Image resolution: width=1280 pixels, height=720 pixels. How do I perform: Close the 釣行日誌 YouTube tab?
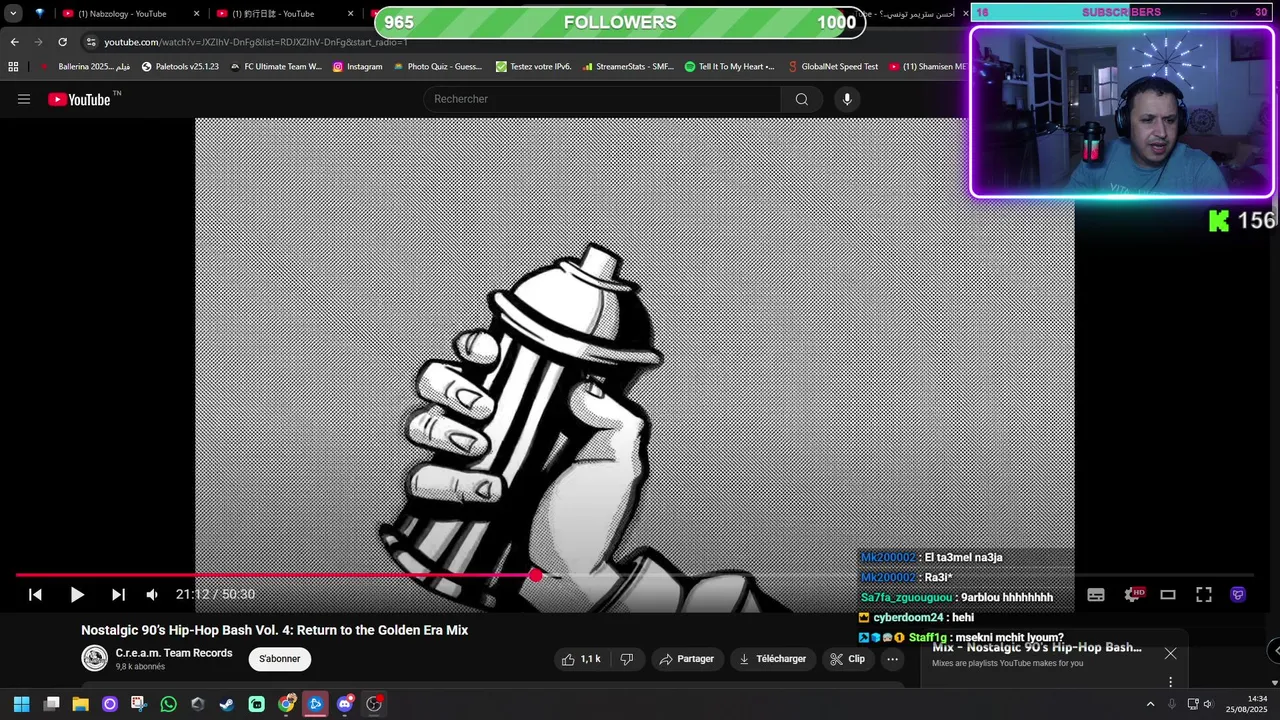pyautogui.click(x=350, y=14)
